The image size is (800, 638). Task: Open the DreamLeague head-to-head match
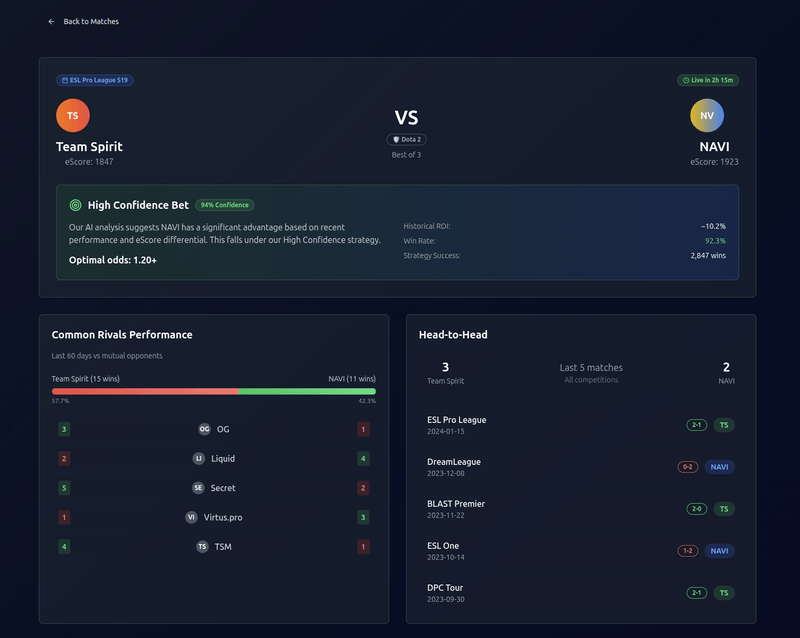581,467
